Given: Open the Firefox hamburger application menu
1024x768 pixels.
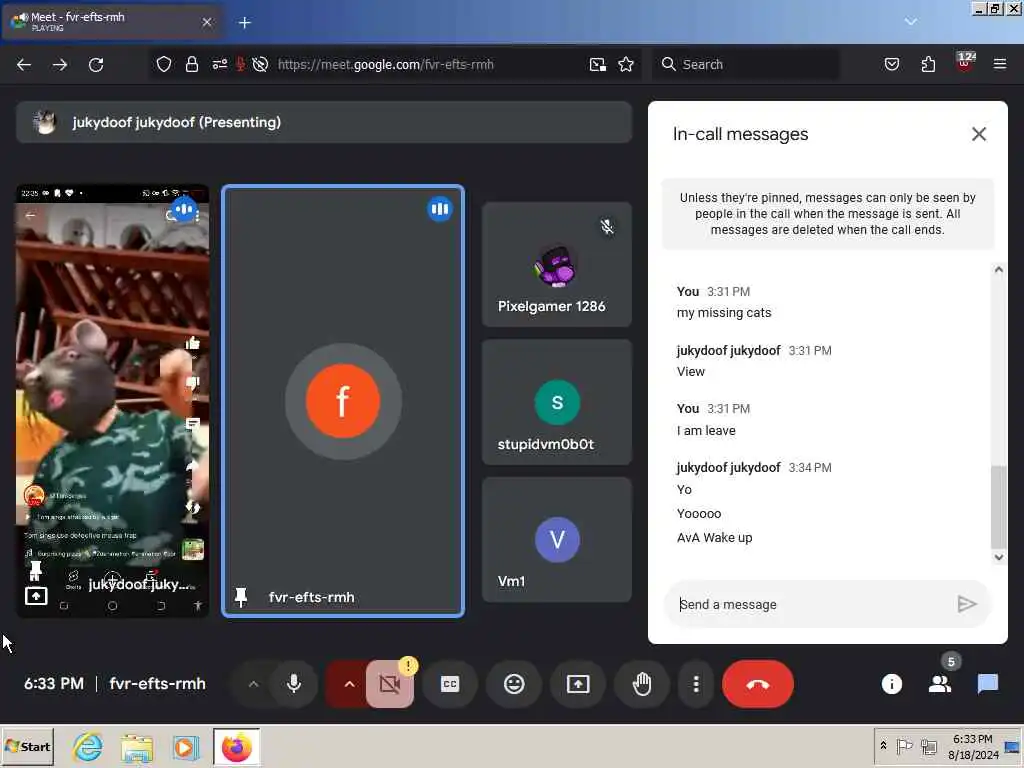Looking at the screenshot, I should click(x=1000, y=64).
